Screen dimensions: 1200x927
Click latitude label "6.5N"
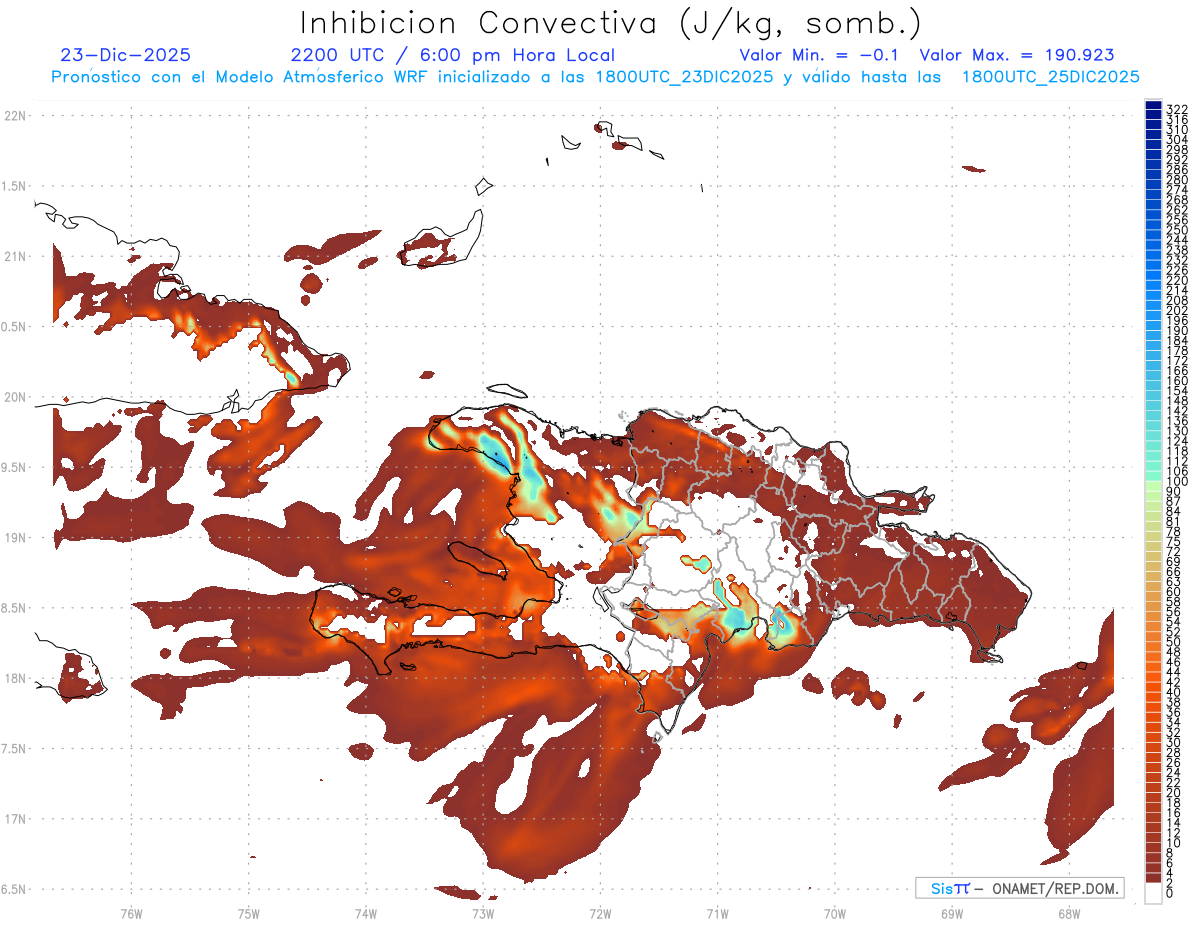point(15,889)
